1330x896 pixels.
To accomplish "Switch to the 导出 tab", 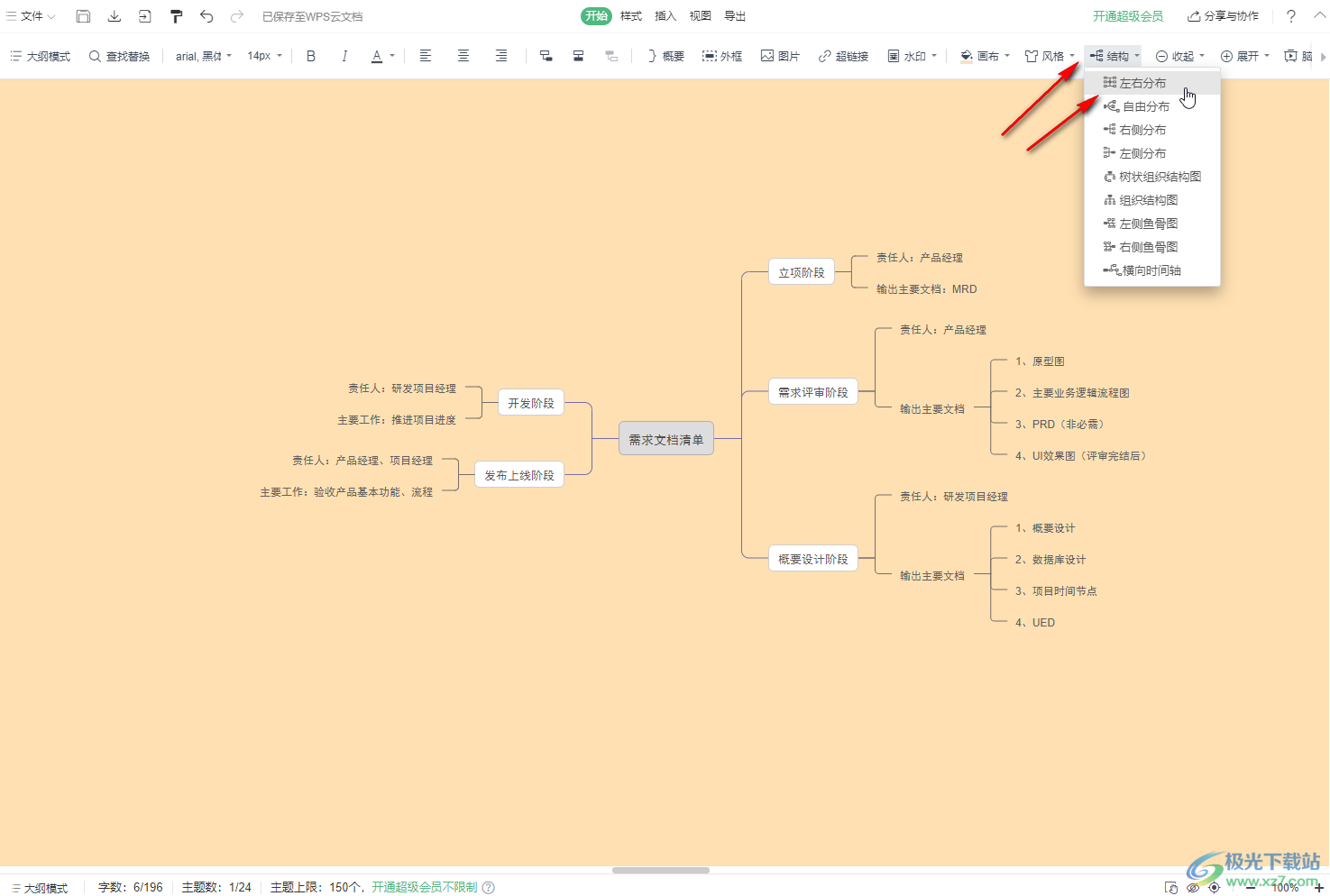I will click(735, 16).
